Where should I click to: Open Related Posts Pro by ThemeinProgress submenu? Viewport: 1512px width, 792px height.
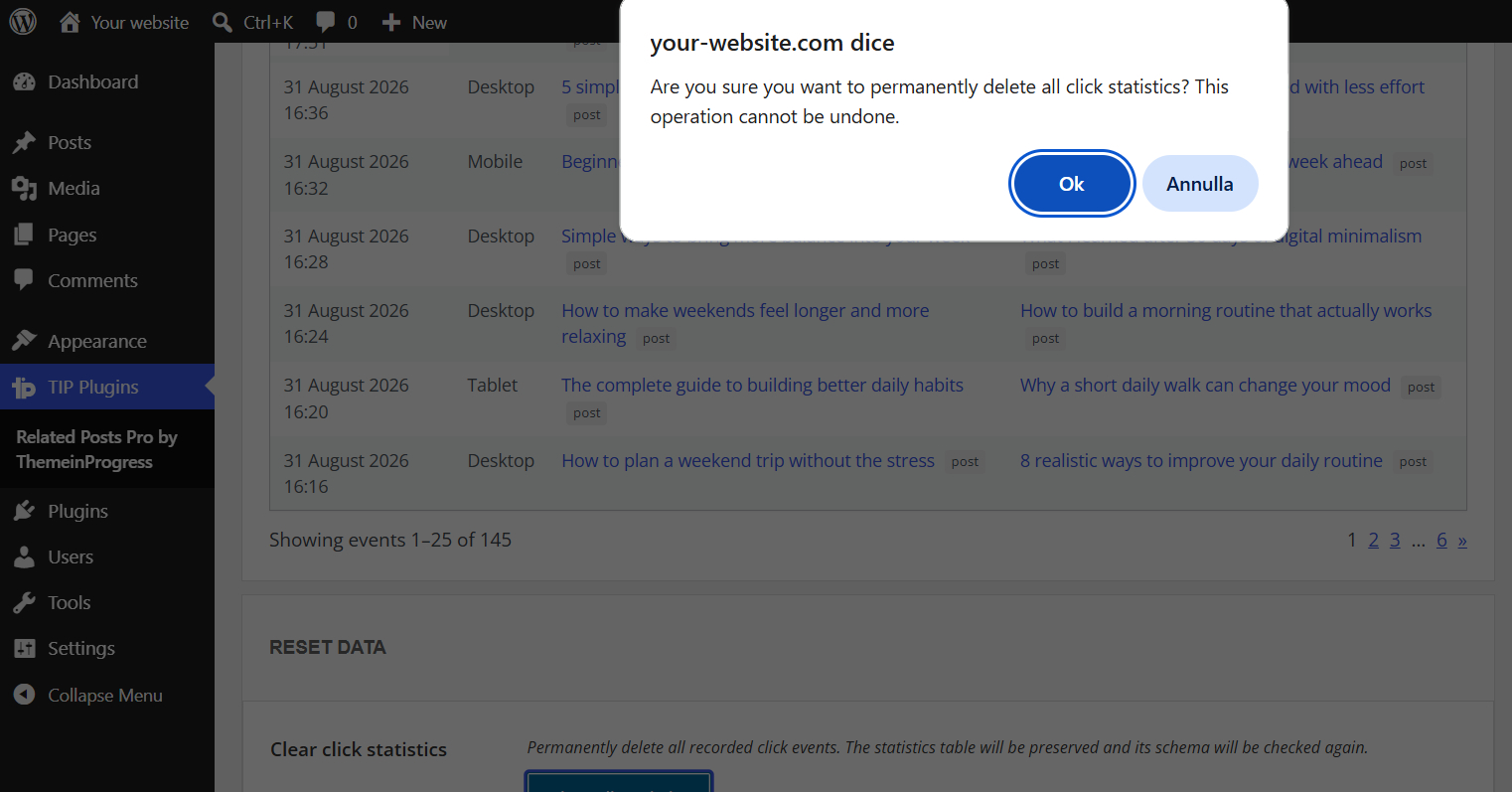click(x=96, y=449)
